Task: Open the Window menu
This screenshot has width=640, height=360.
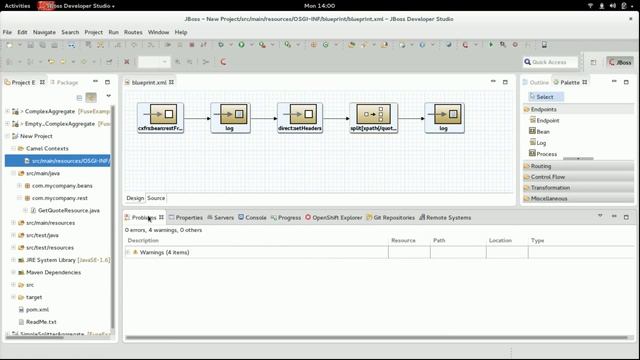Action: coord(158,32)
